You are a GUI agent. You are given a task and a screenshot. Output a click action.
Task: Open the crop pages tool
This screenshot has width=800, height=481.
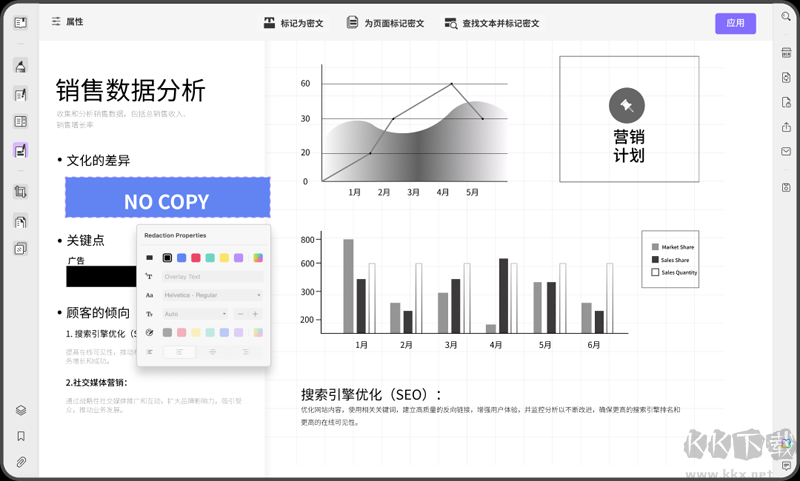(20, 191)
